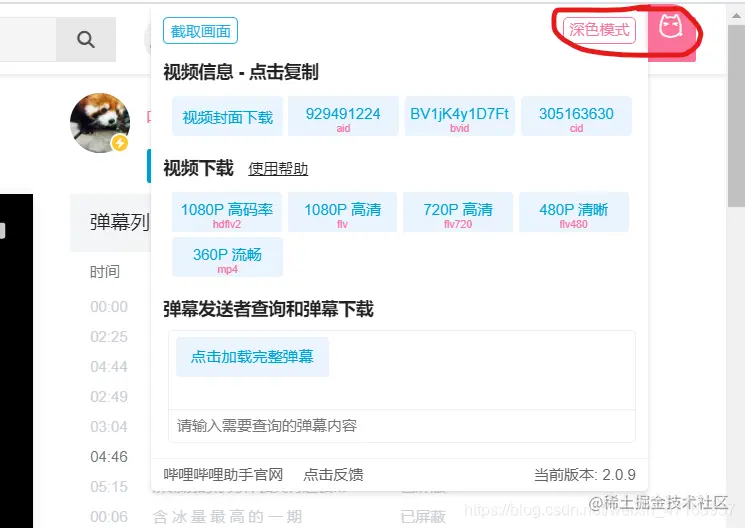The height and width of the screenshot is (528, 745).
Task: Click the 视频信息 - 点击复制 heading
Action: (241, 72)
